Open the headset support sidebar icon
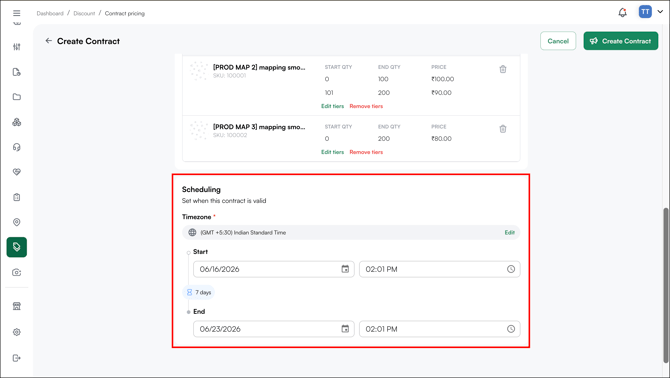The image size is (670, 378). [17, 147]
